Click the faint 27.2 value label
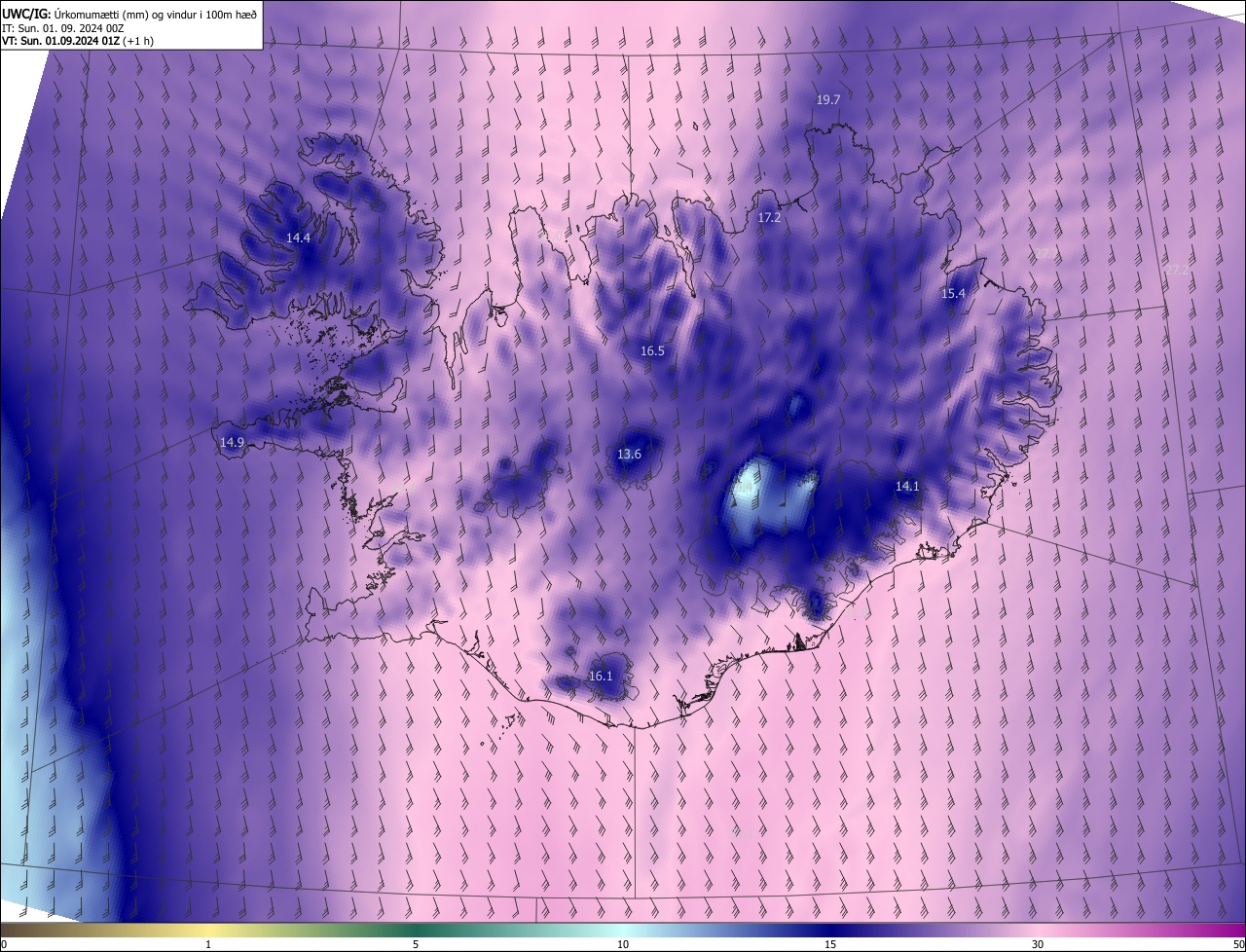 pos(1177,270)
